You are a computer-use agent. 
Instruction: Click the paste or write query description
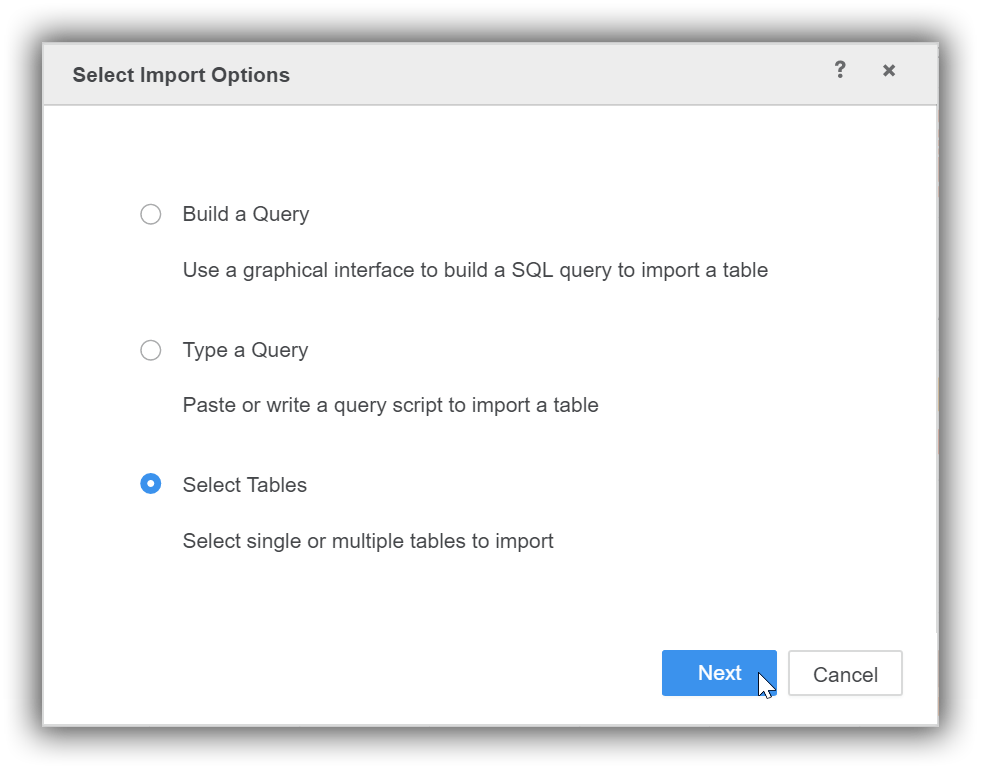tap(390, 405)
